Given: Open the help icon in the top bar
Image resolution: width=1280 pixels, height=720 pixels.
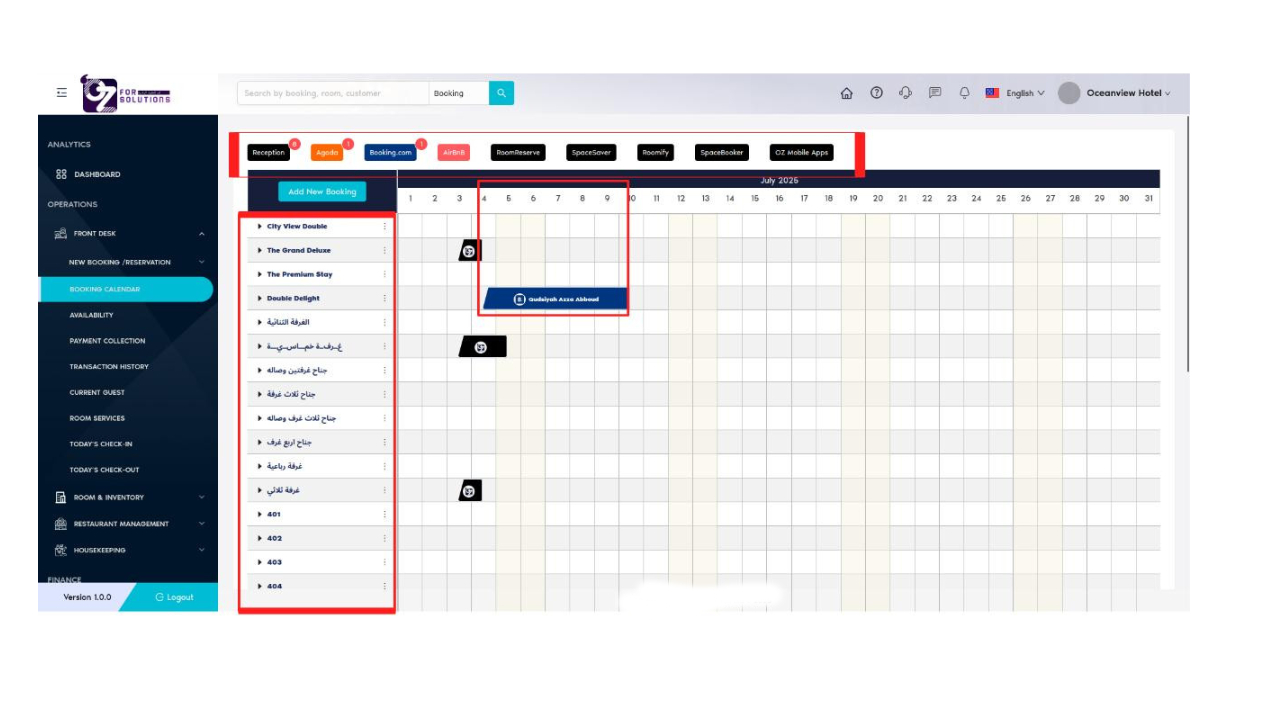Looking at the screenshot, I should tap(876, 91).
